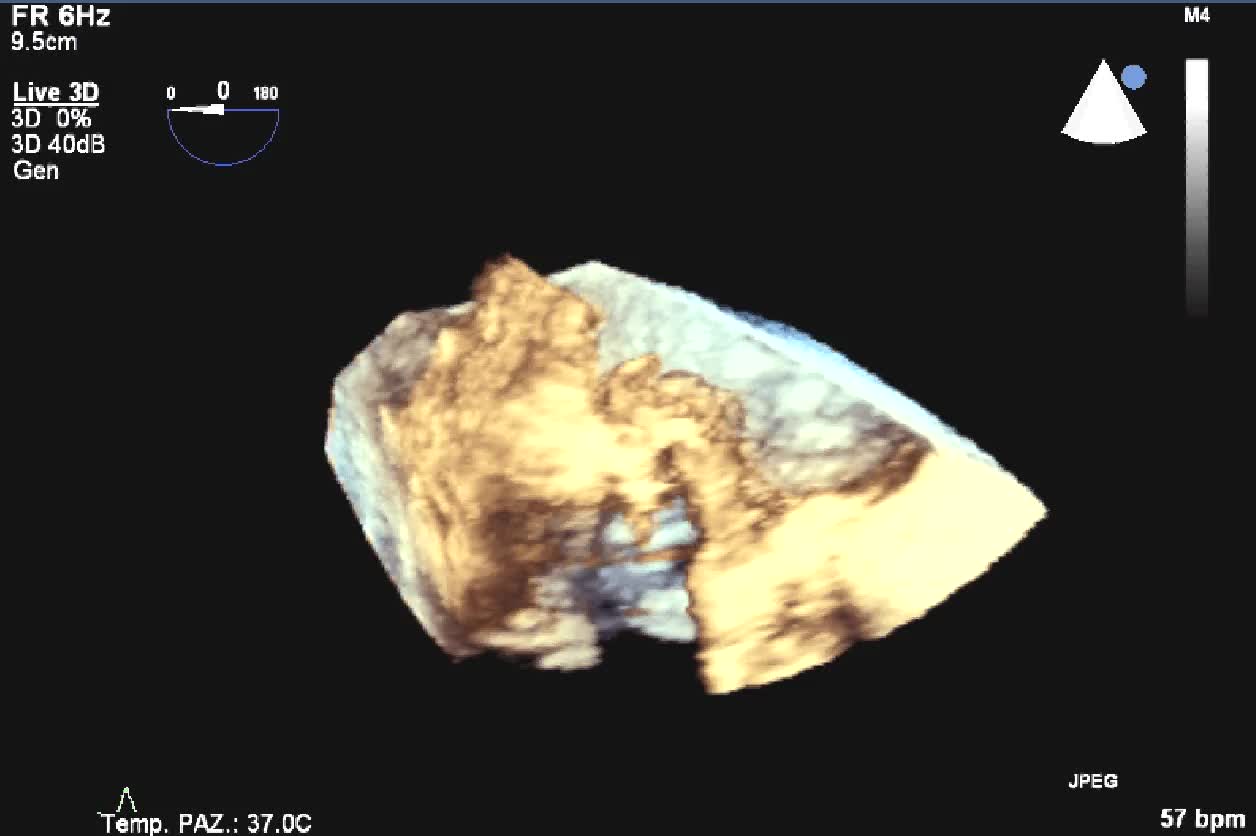Screen dimensions: 1256x836
Task: Click the large center angle value 0
Action: pyautogui.click(x=223, y=91)
